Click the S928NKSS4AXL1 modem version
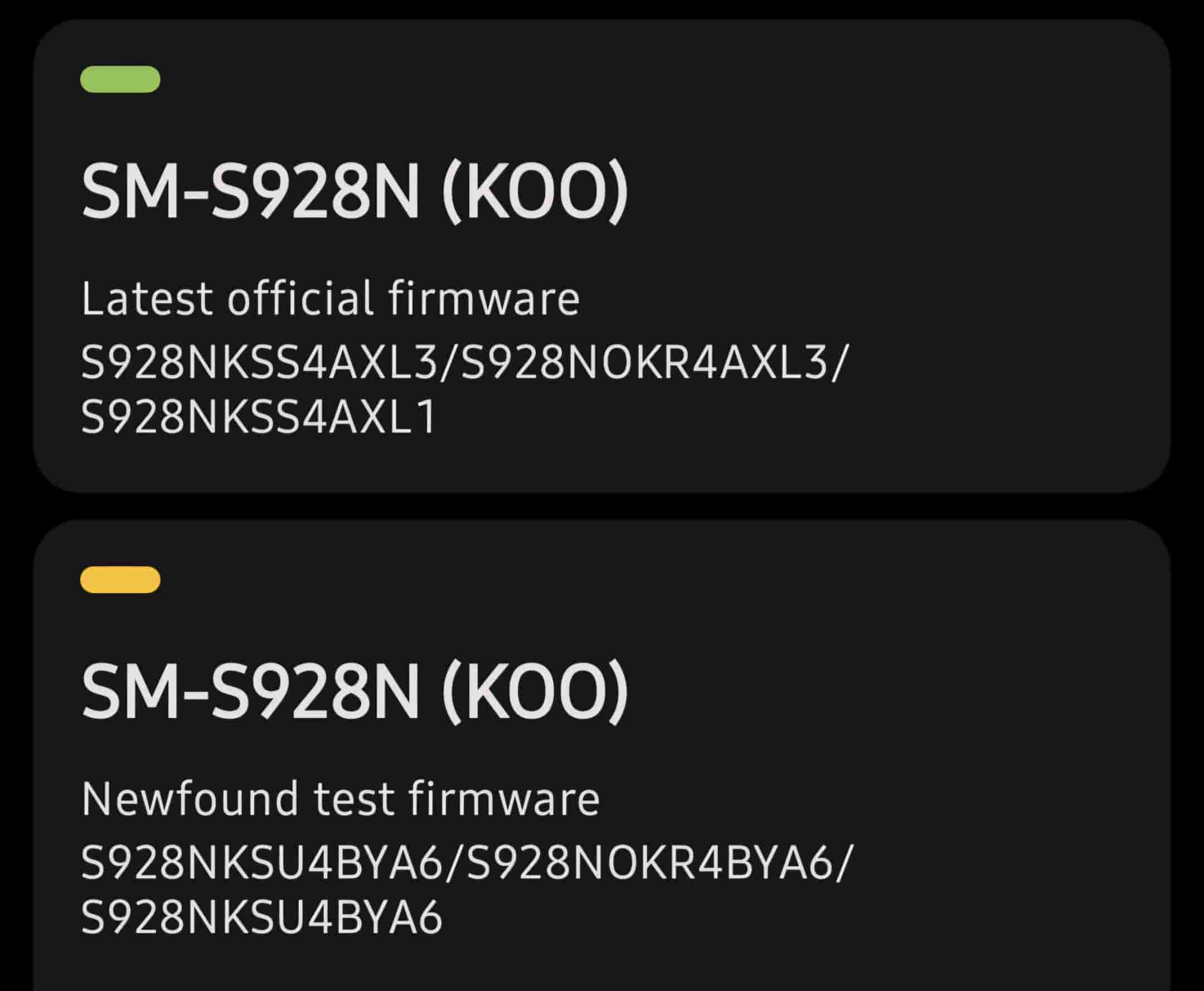The width and height of the screenshot is (1204, 991). (x=259, y=417)
